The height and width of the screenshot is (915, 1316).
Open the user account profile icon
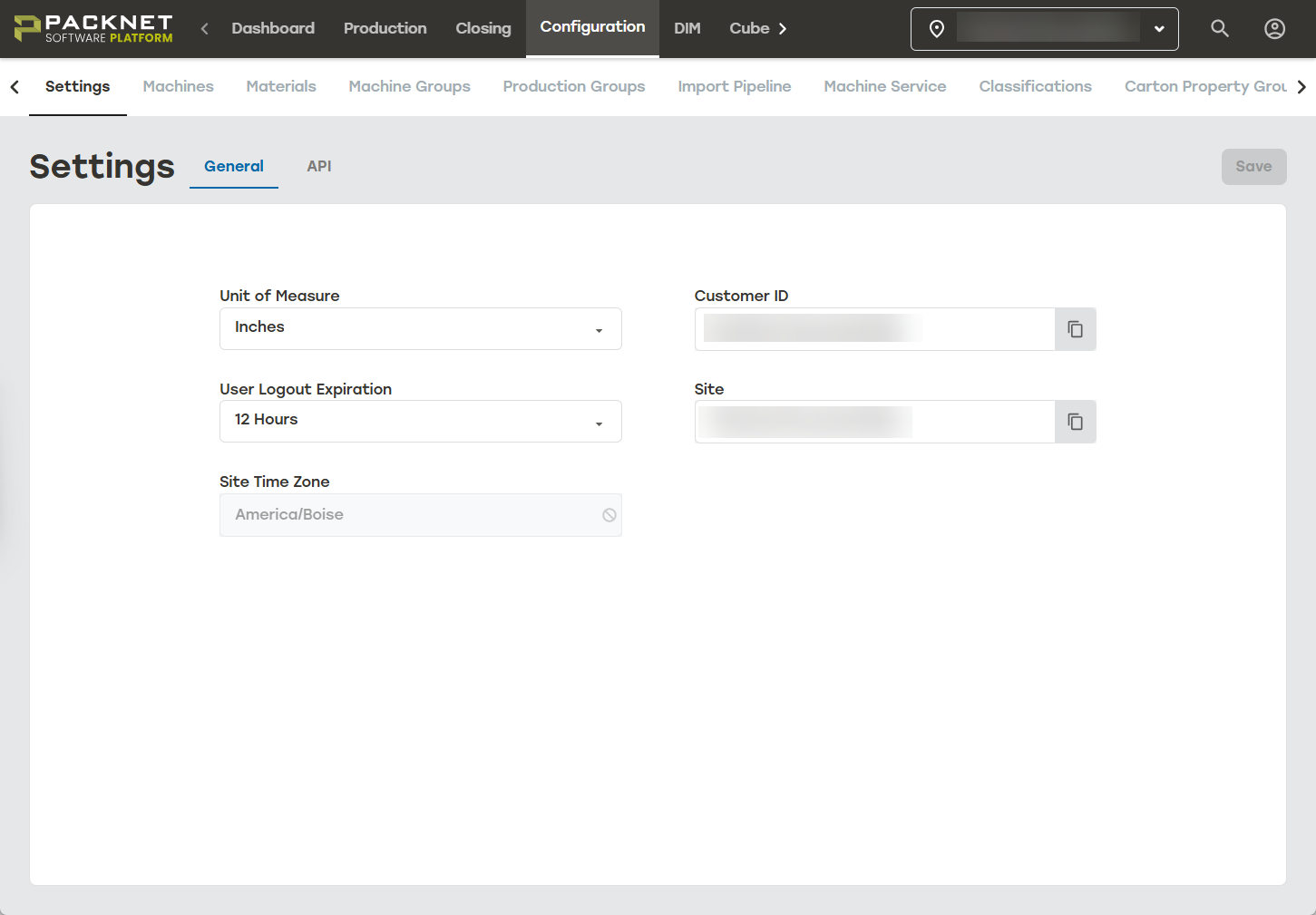tap(1274, 29)
